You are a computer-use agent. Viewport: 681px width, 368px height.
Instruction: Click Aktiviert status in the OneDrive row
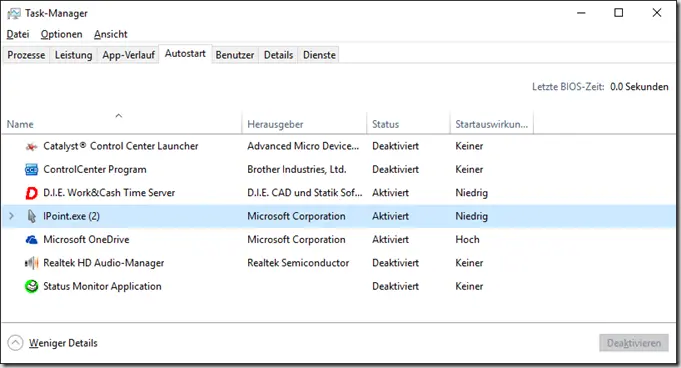coord(390,239)
